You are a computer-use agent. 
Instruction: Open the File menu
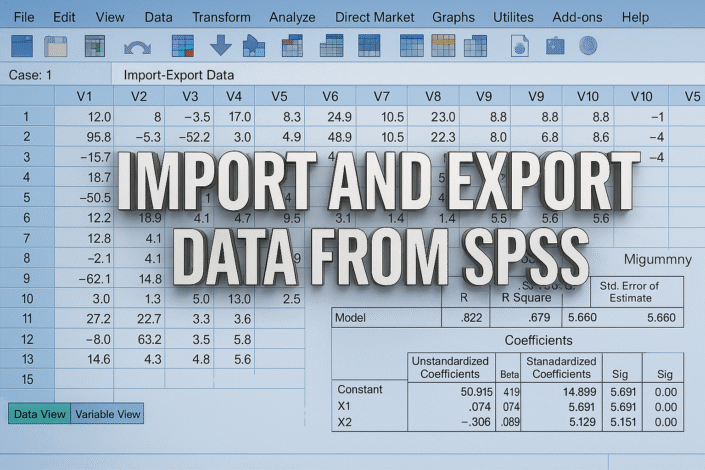pos(24,17)
